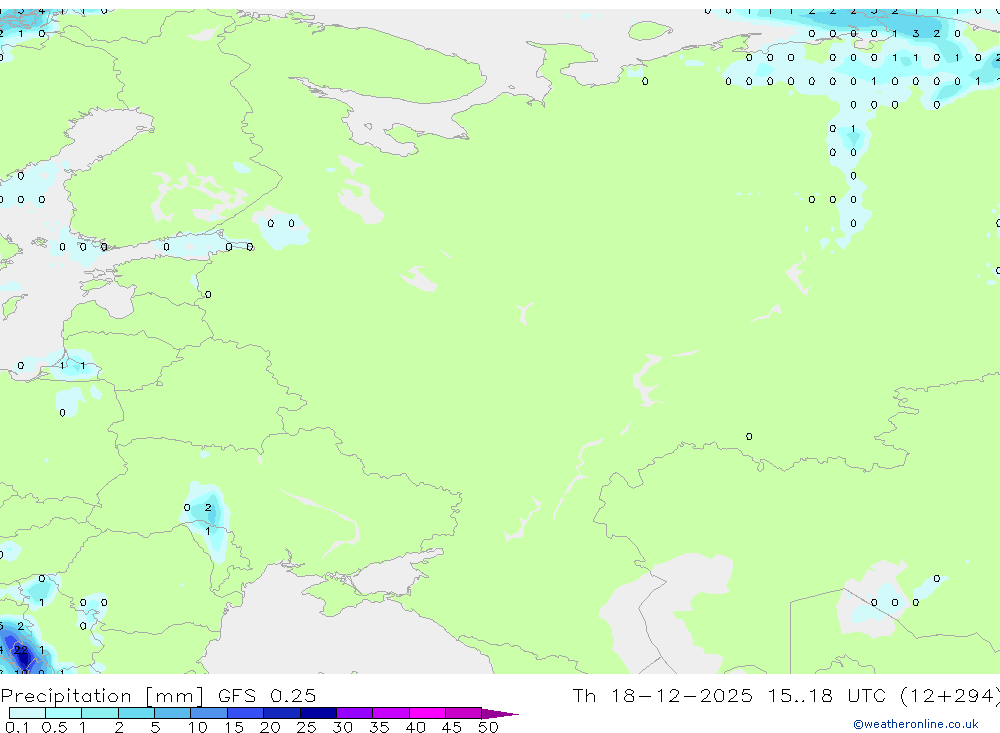Click the '22' precipitation value on the map
Image resolution: width=1000 pixels, height=733 pixels.
click(20, 650)
